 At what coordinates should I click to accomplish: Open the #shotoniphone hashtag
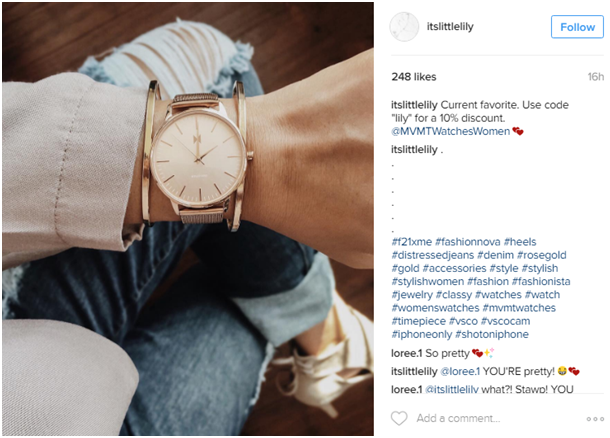click(492, 334)
